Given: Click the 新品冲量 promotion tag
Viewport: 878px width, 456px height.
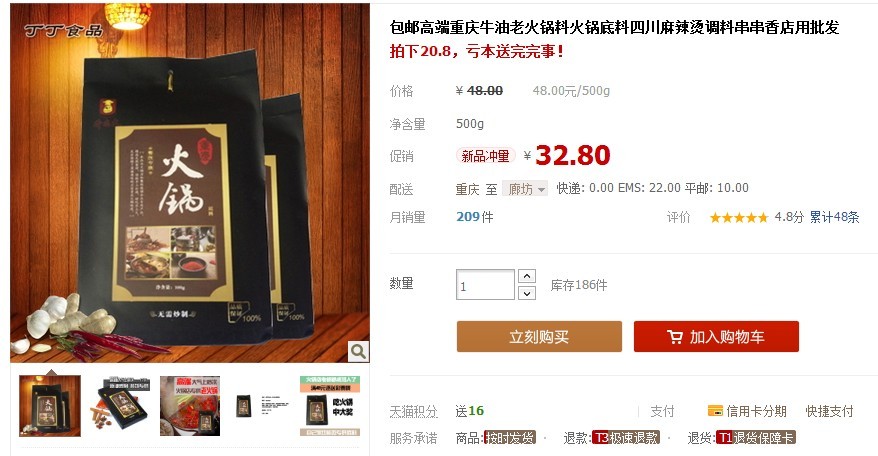Looking at the screenshot, I should pyautogui.click(x=485, y=156).
